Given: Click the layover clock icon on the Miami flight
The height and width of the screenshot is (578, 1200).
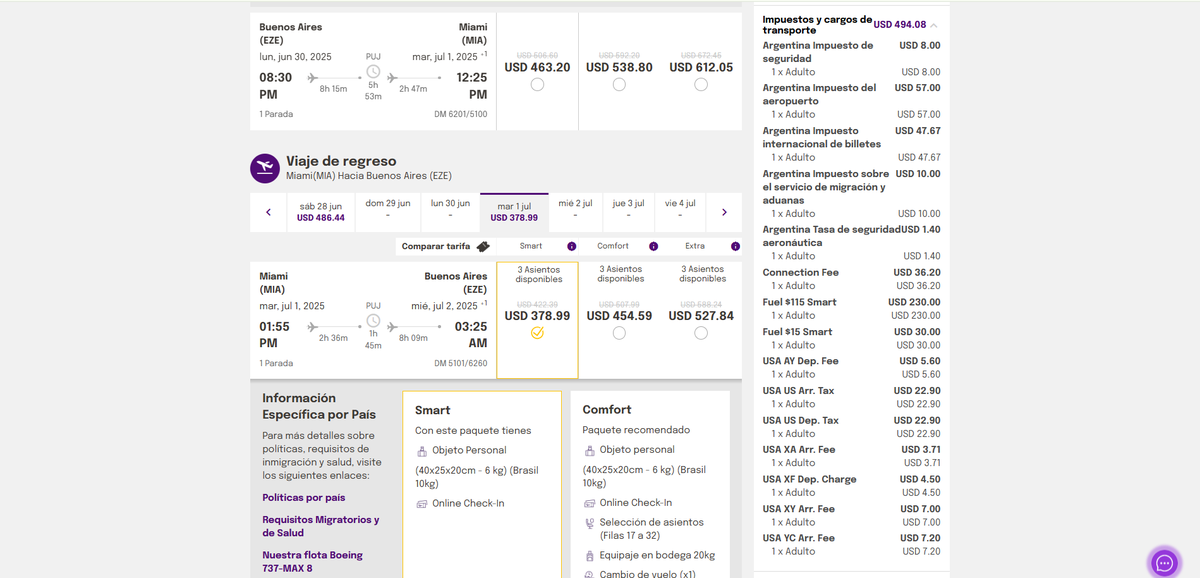Looking at the screenshot, I should 373,320.
